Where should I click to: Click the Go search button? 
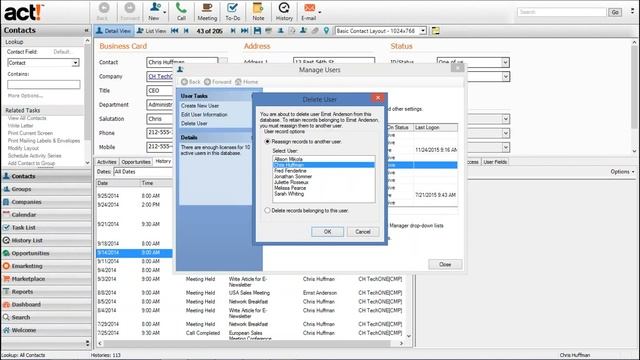click(615, 12)
